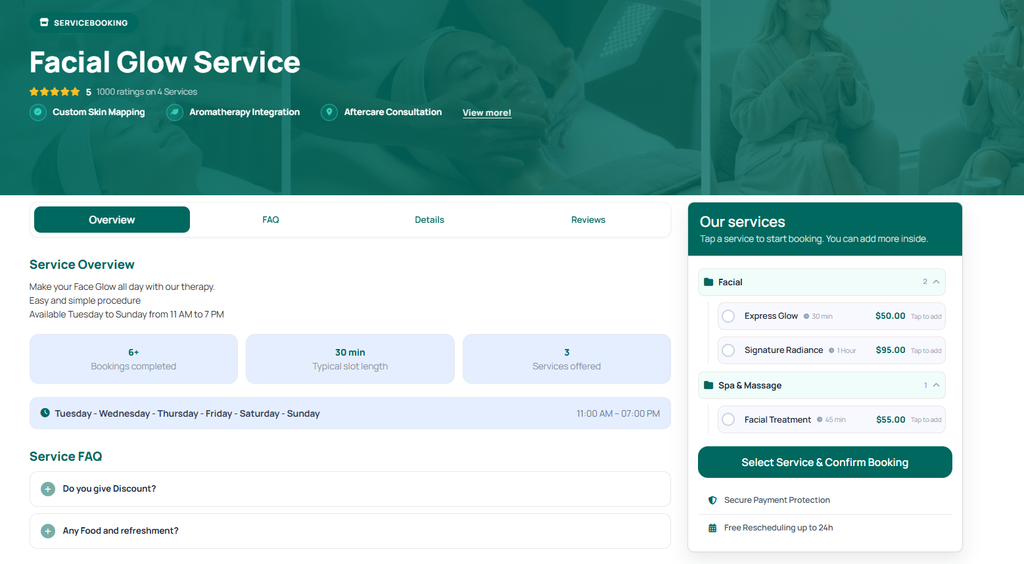Click the $55.00 Facial Treatment price
Image resolution: width=1024 pixels, height=564 pixels.
coord(890,420)
